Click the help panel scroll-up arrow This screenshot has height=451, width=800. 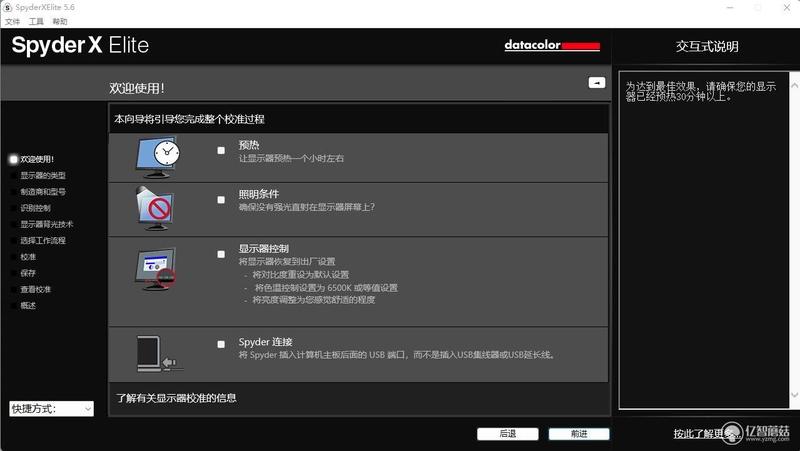[794, 85]
